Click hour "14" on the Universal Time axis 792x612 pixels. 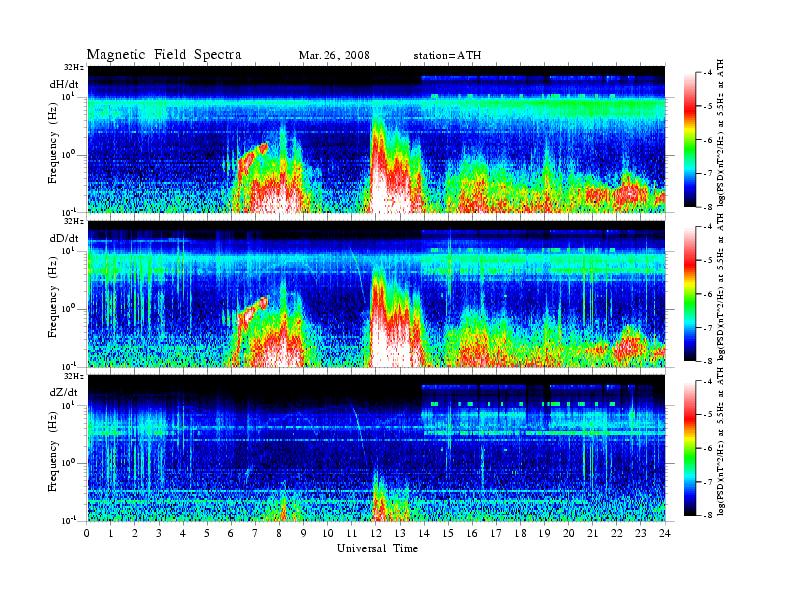point(424,533)
